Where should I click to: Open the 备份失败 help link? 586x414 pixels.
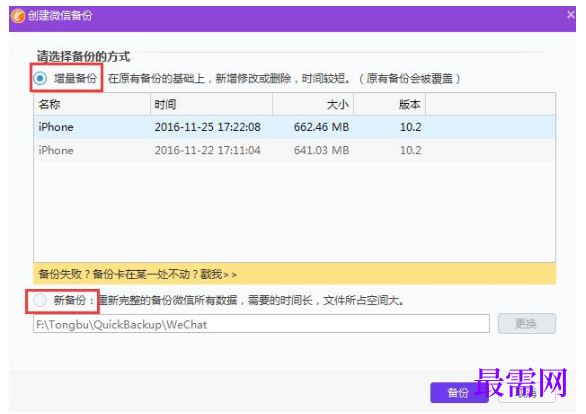138,275
